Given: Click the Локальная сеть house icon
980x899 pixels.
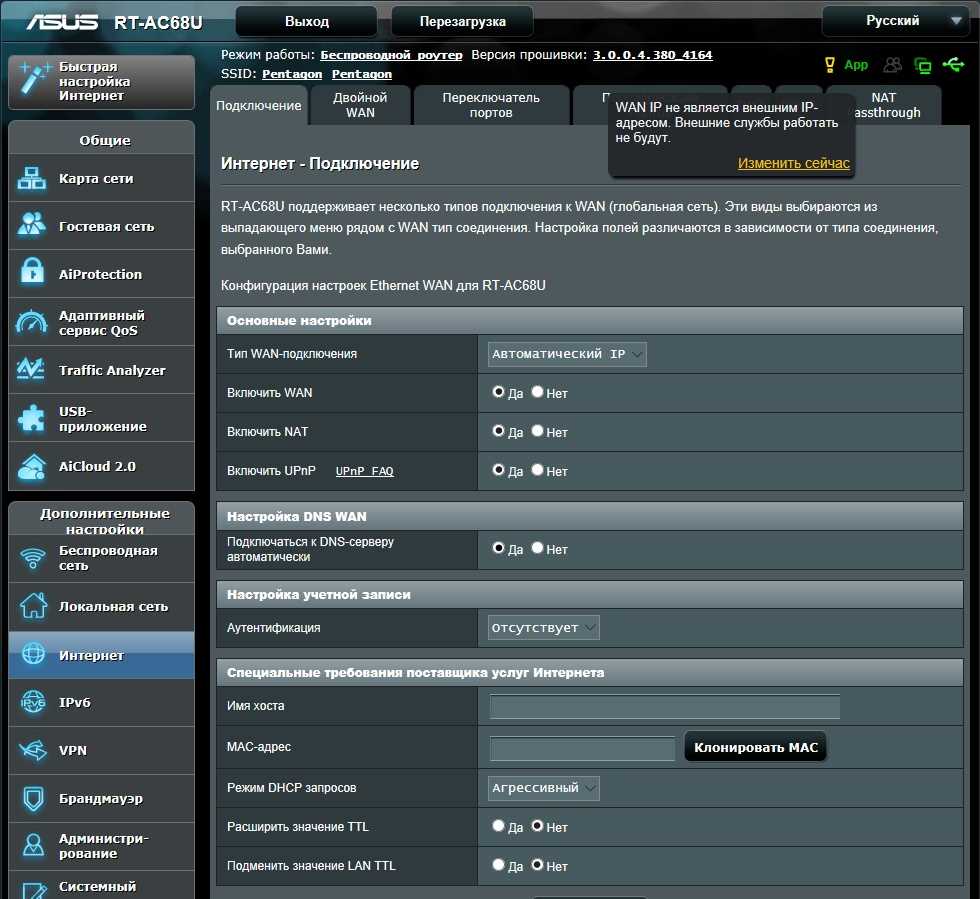Looking at the screenshot, I should pyautogui.click(x=33, y=606).
